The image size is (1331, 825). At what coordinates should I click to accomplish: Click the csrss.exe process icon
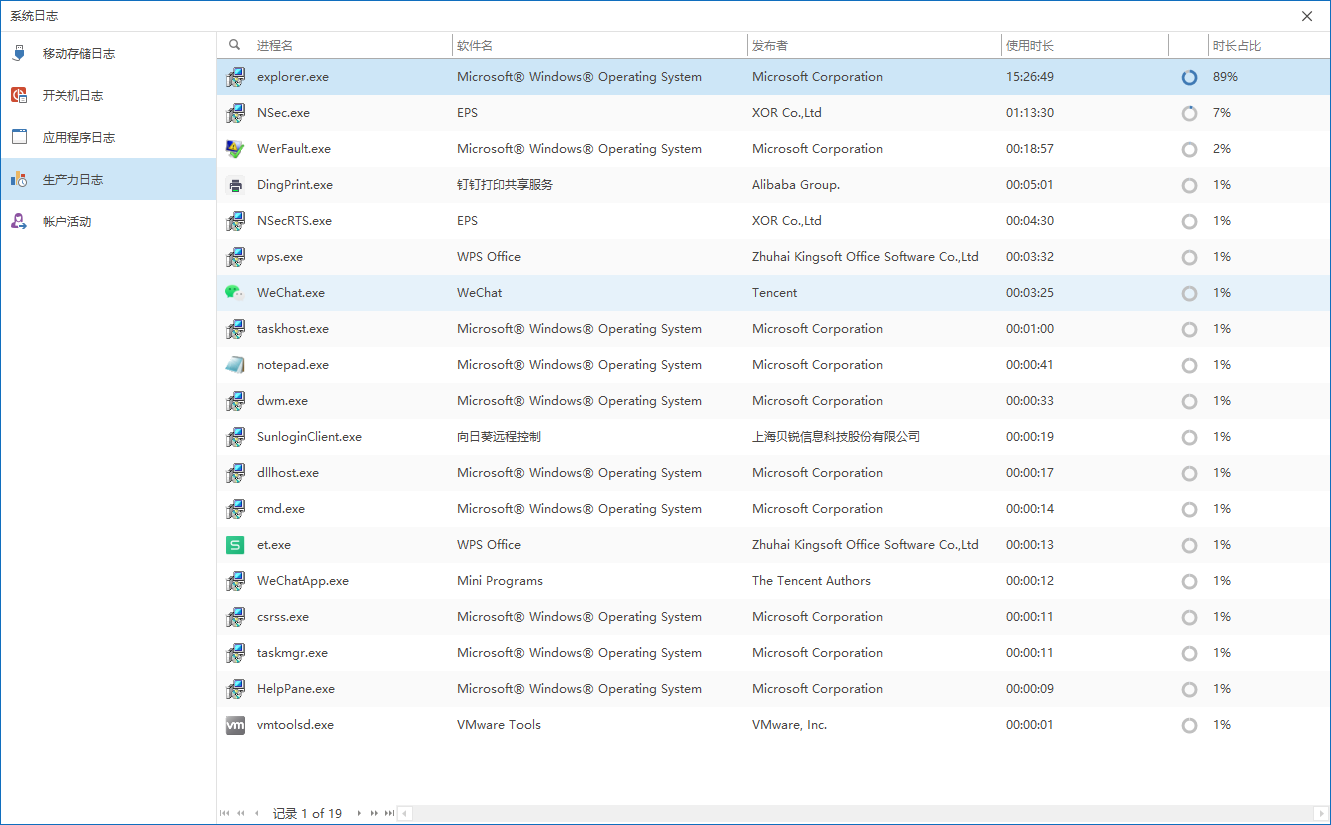pyautogui.click(x=235, y=617)
